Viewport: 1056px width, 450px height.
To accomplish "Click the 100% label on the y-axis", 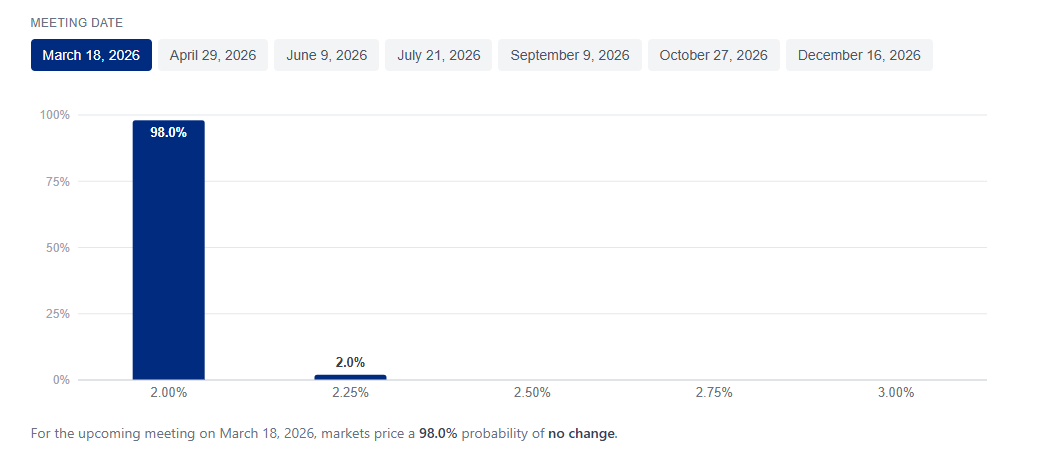I will pyautogui.click(x=55, y=115).
